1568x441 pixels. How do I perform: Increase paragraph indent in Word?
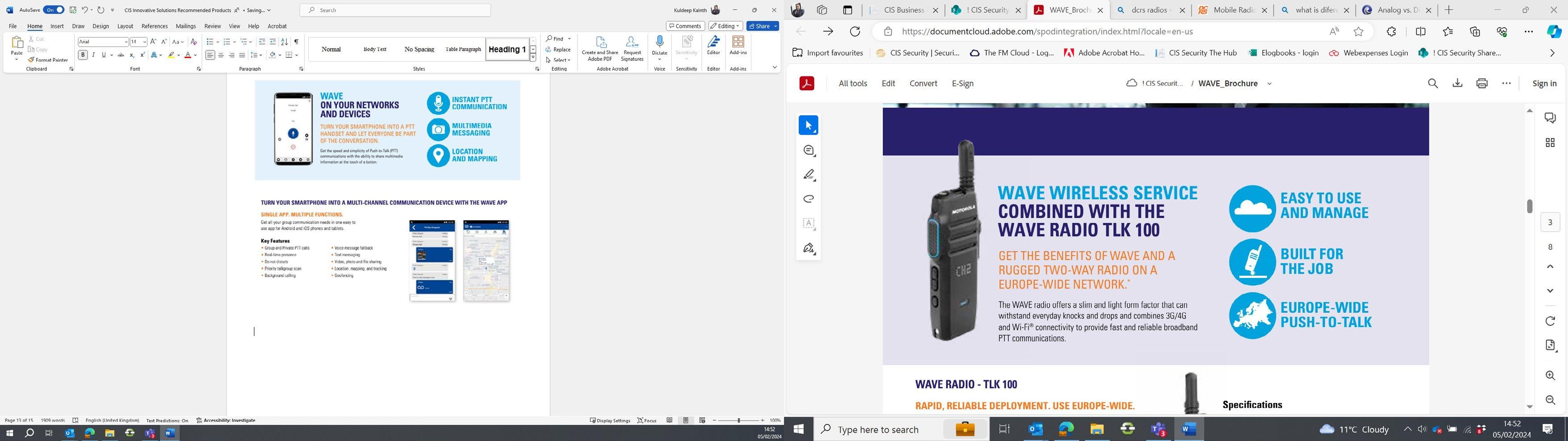[273, 42]
